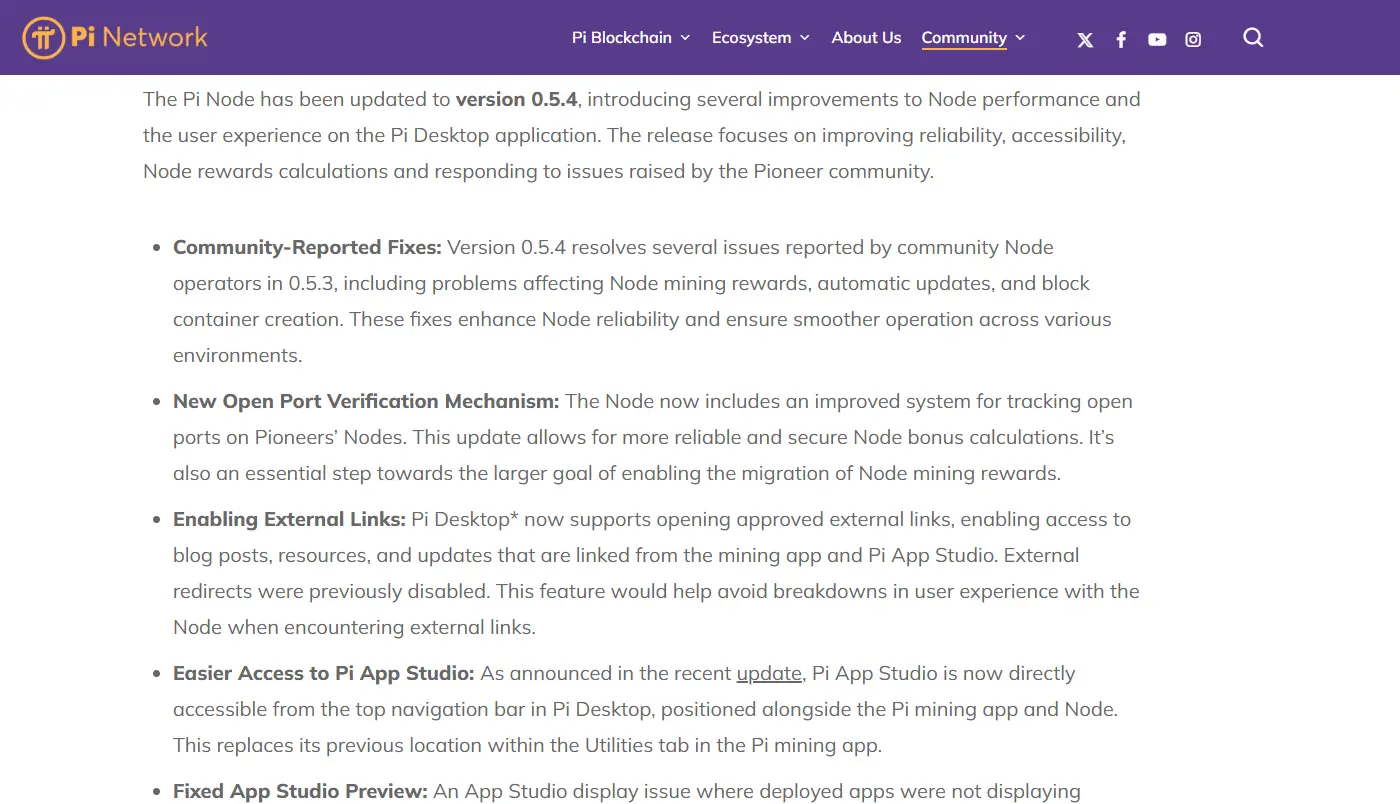This screenshot has width=1400, height=804.
Task: Expand the Ecosystem dropdown chevron
Action: [x=803, y=38]
